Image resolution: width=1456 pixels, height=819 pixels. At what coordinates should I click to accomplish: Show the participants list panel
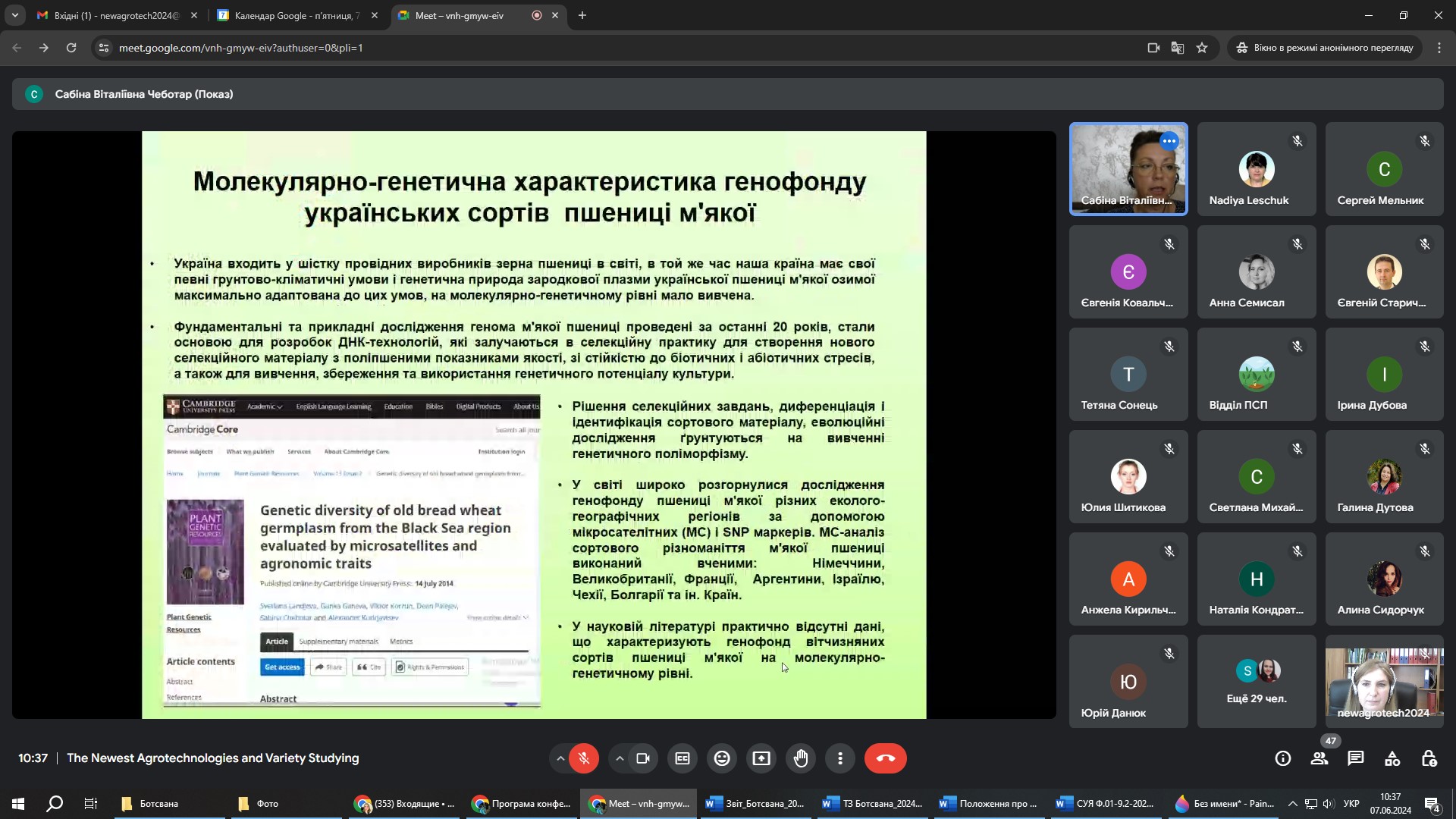click(x=1319, y=758)
